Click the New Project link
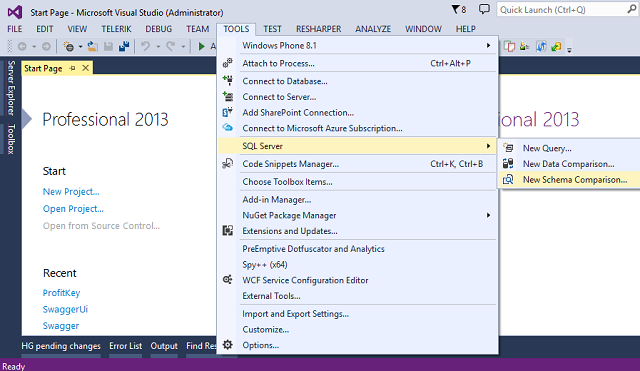The width and height of the screenshot is (640, 371). click(x=71, y=192)
